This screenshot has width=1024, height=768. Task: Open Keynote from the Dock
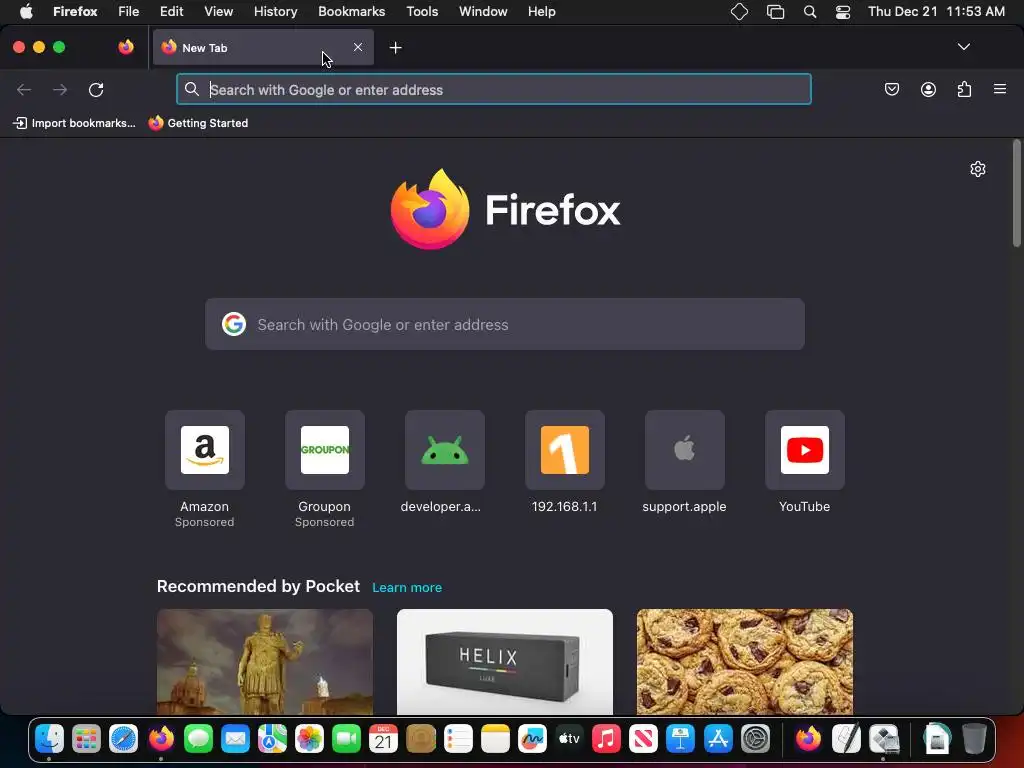[x=680, y=739]
